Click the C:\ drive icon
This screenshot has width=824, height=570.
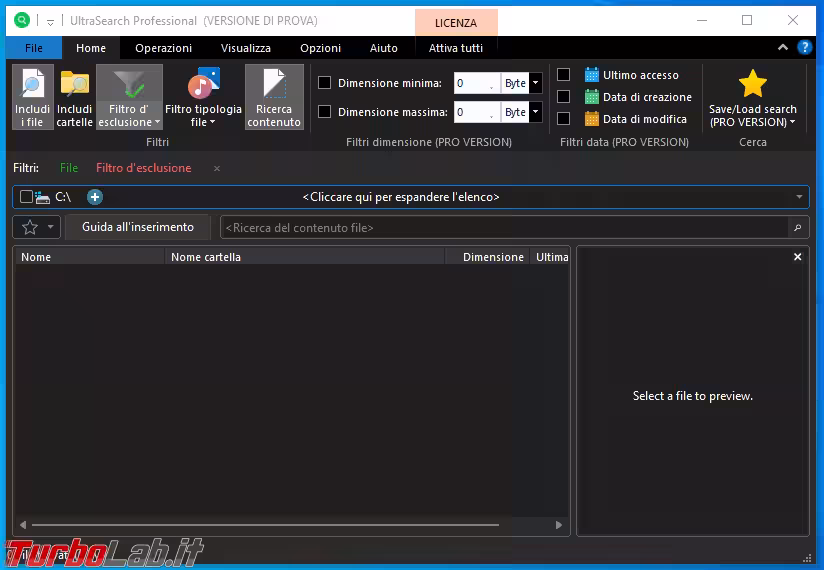43,197
